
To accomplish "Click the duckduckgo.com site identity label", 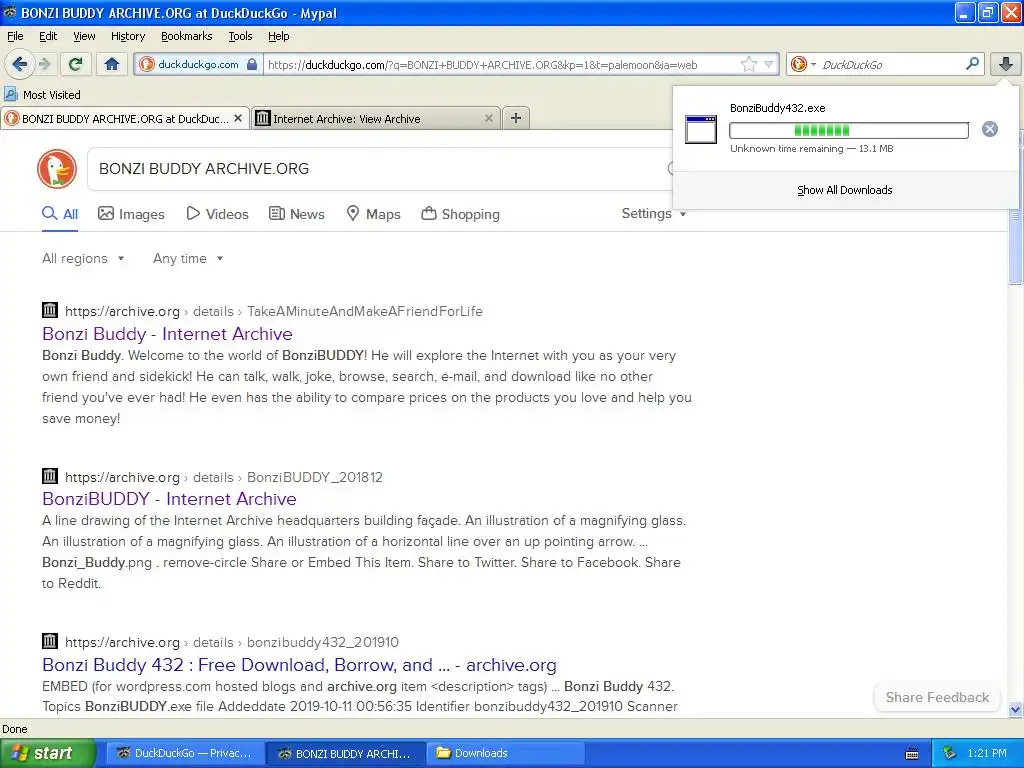I will 198,64.
